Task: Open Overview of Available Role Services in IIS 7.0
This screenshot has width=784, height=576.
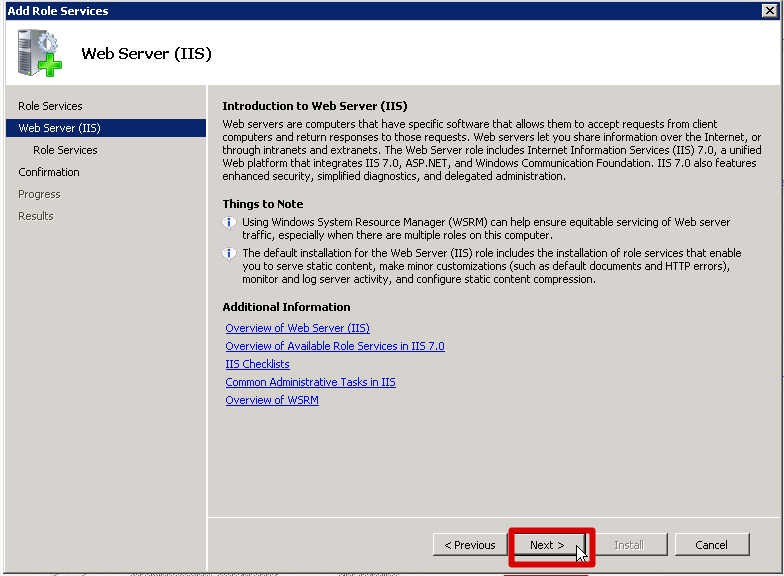Action: pyautogui.click(x=335, y=346)
